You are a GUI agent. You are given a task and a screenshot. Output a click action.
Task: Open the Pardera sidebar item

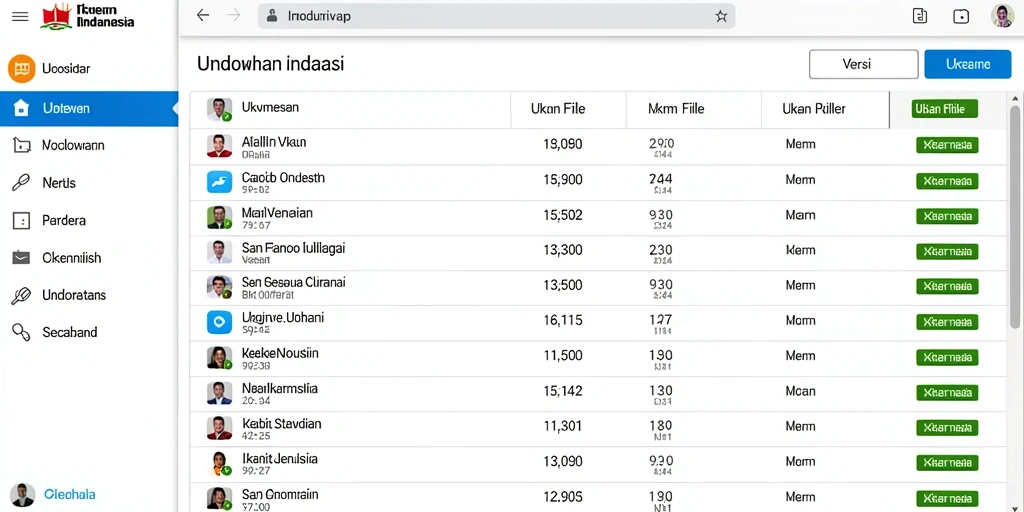89,221
